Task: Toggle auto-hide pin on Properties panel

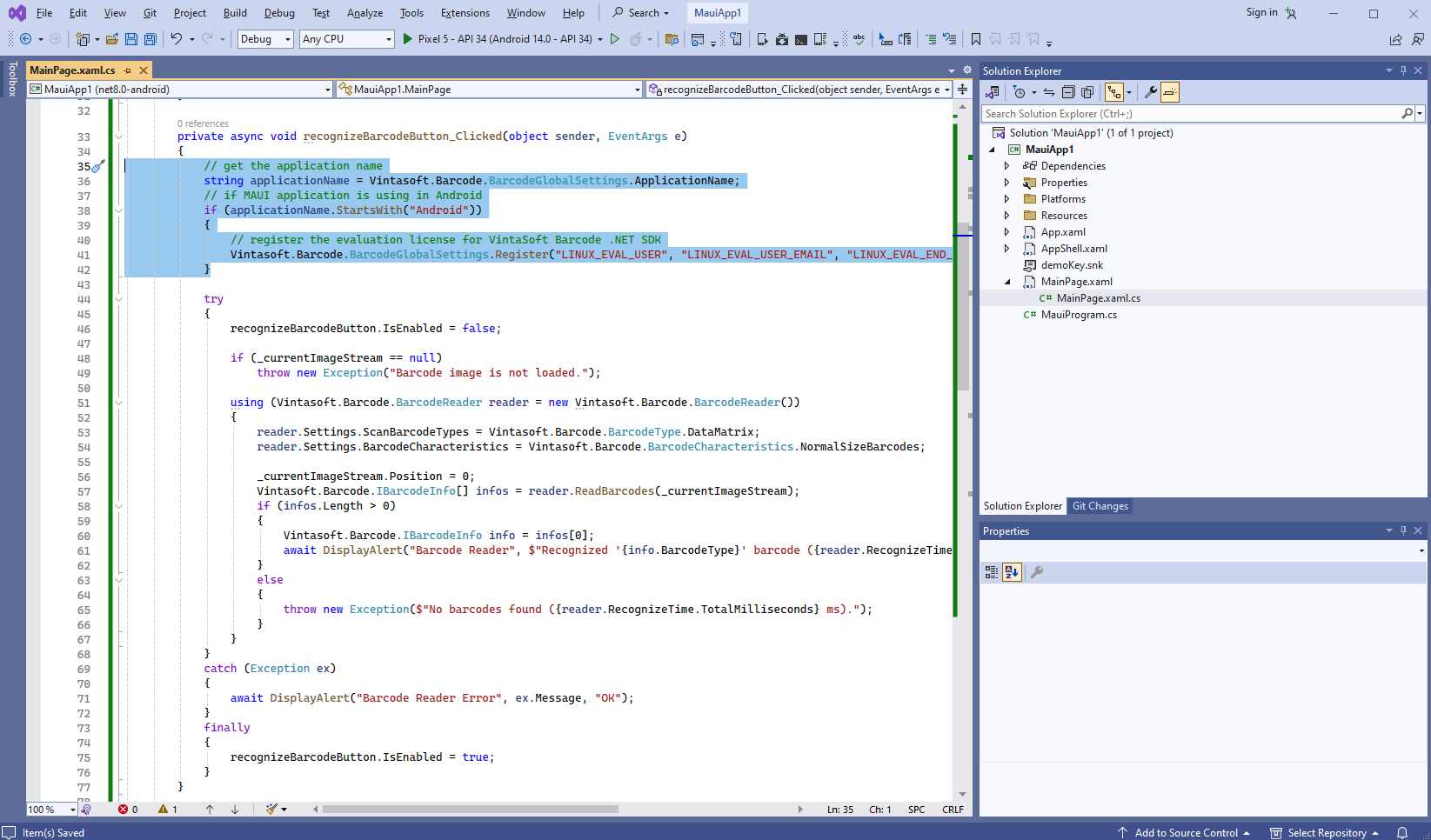Action: click(1403, 530)
